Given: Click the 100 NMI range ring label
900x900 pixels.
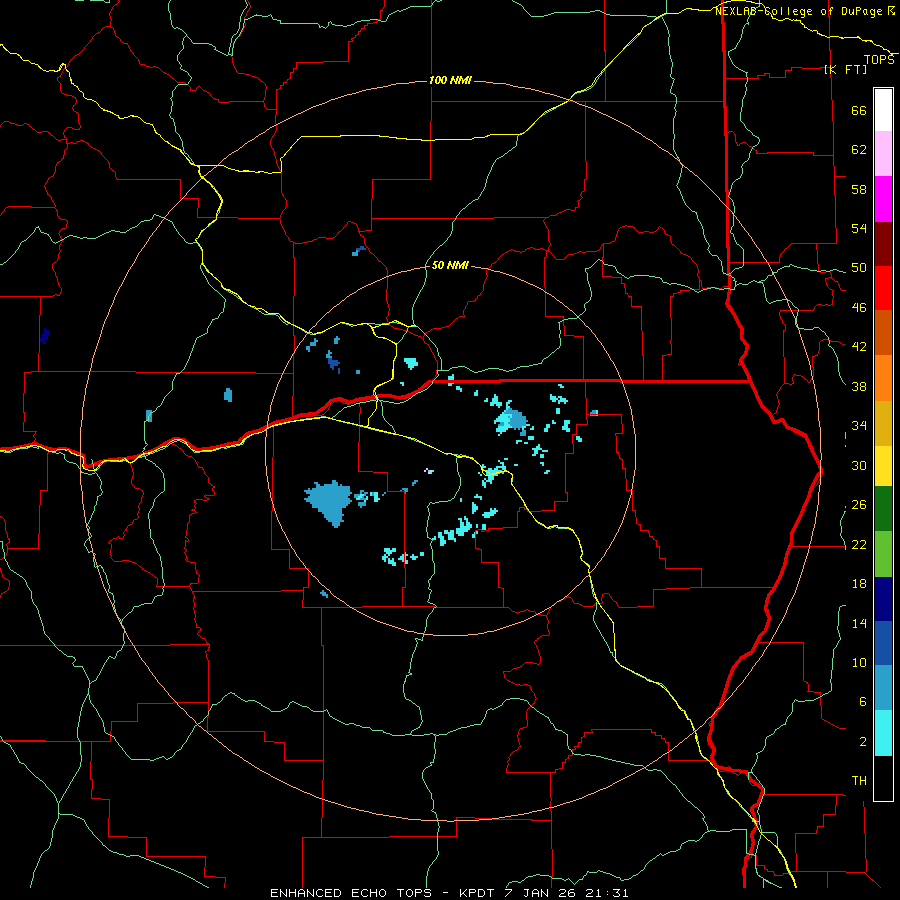Looking at the screenshot, I should [x=450, y=80].
